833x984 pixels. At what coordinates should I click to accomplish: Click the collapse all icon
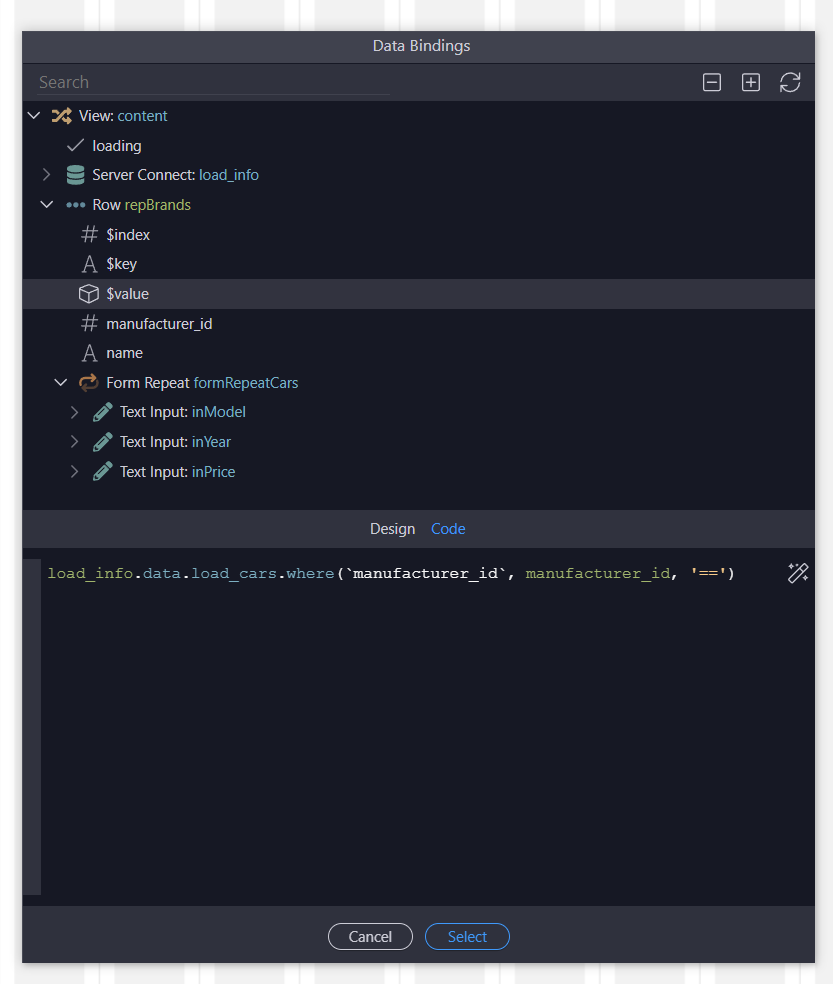(712, 83)
